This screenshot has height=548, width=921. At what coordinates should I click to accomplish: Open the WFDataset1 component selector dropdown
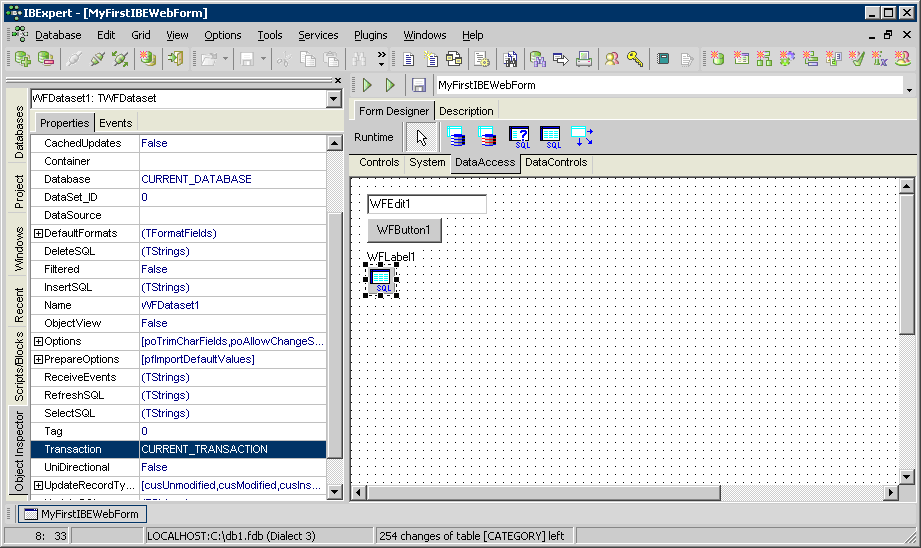(334, 99)
